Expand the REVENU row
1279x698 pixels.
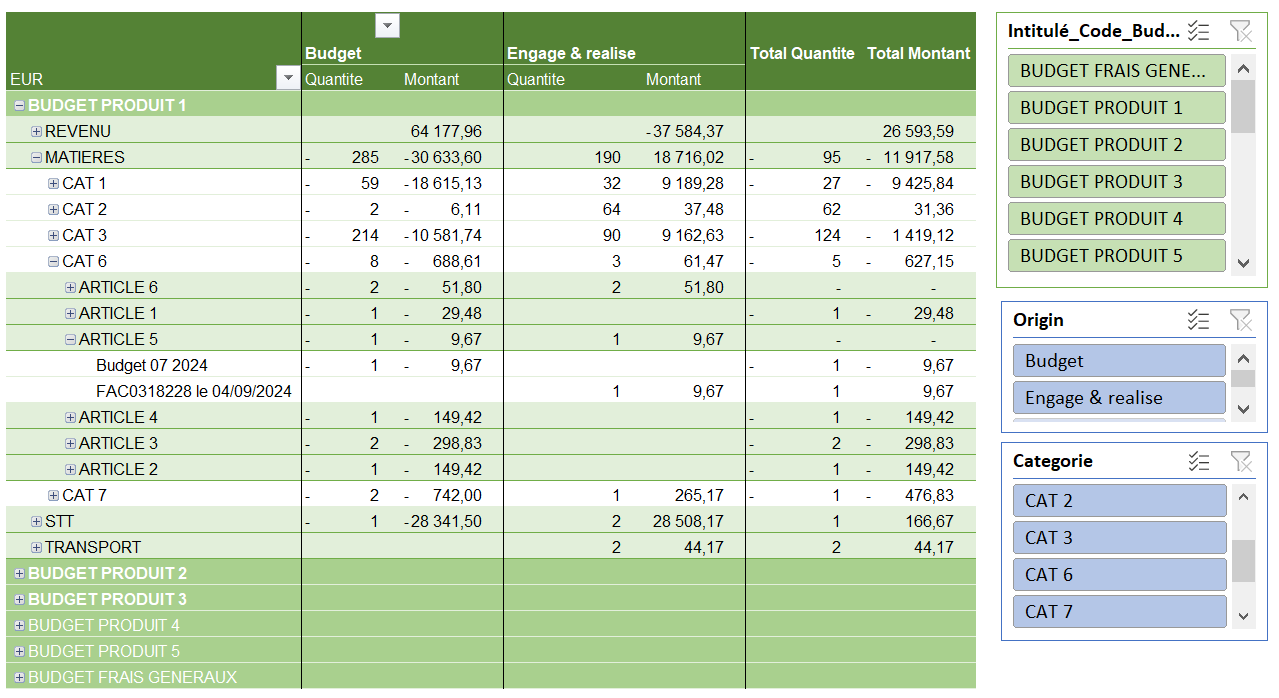pos(37,131)
